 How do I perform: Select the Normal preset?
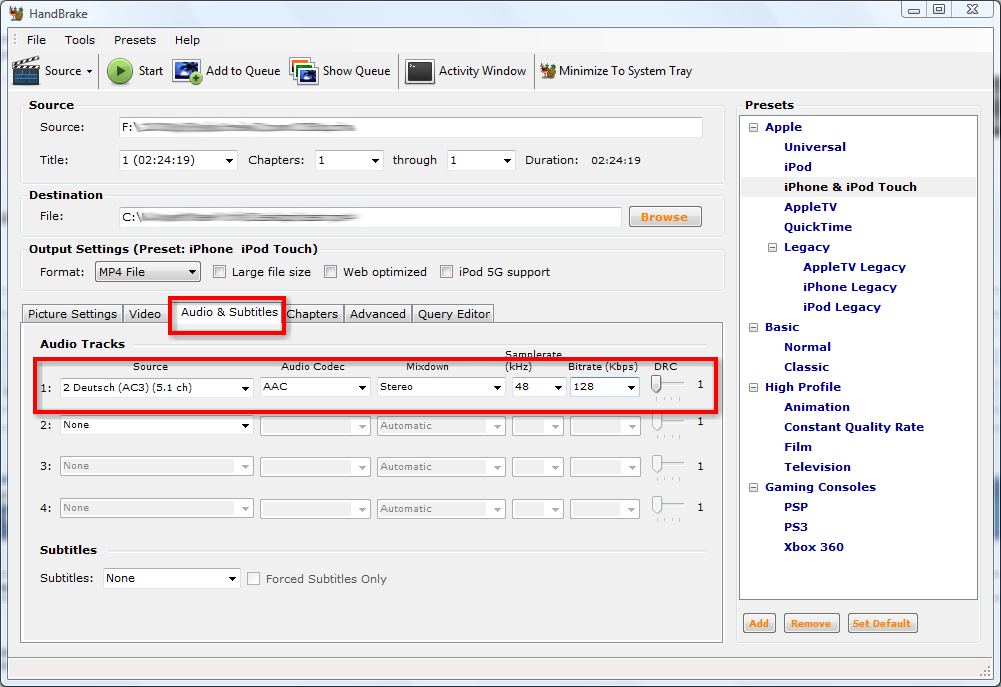click(x=808, y=347)
